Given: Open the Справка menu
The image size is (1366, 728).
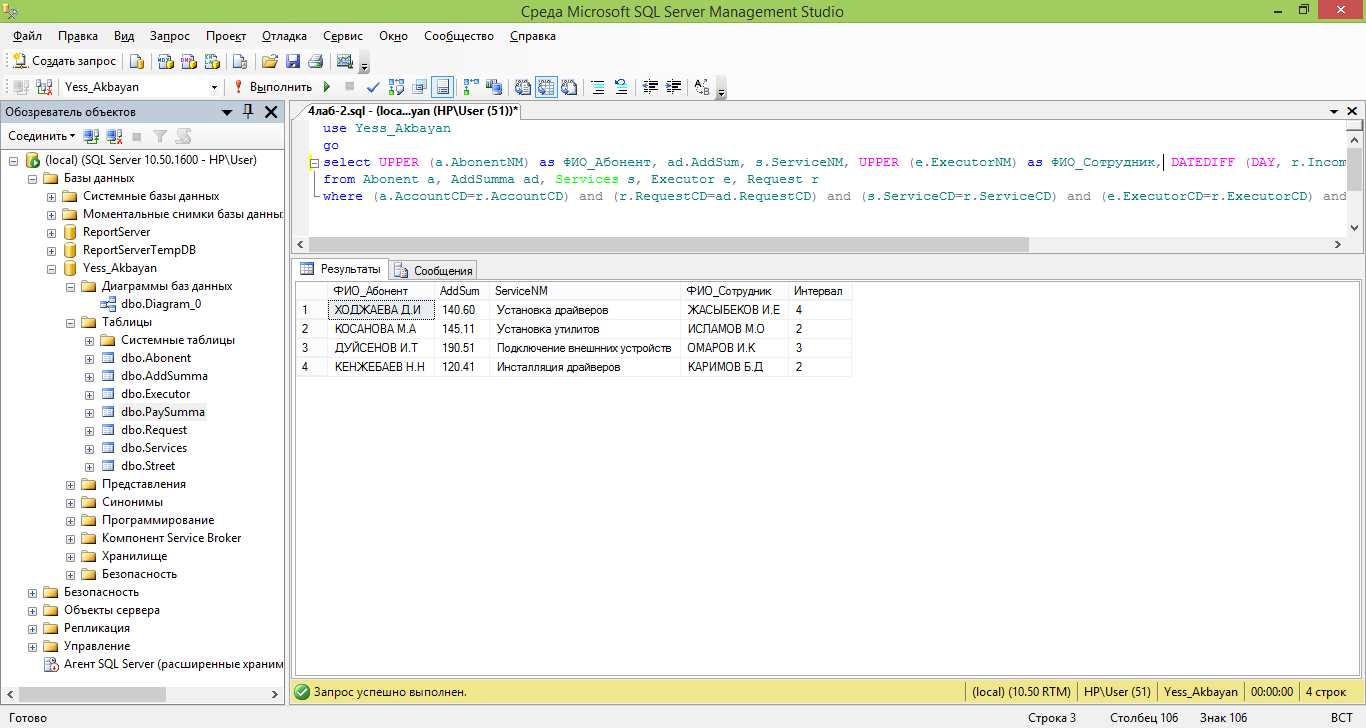Looking at the screenshot, I should 533,36.
